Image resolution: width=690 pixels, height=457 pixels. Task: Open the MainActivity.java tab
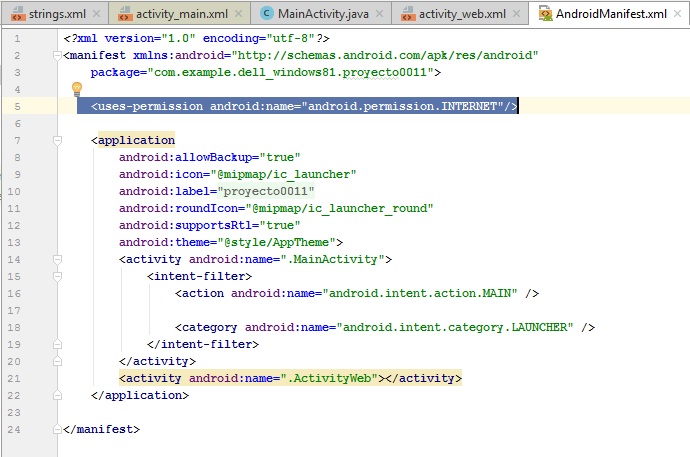pyautogui.click(x=320, y=13)
